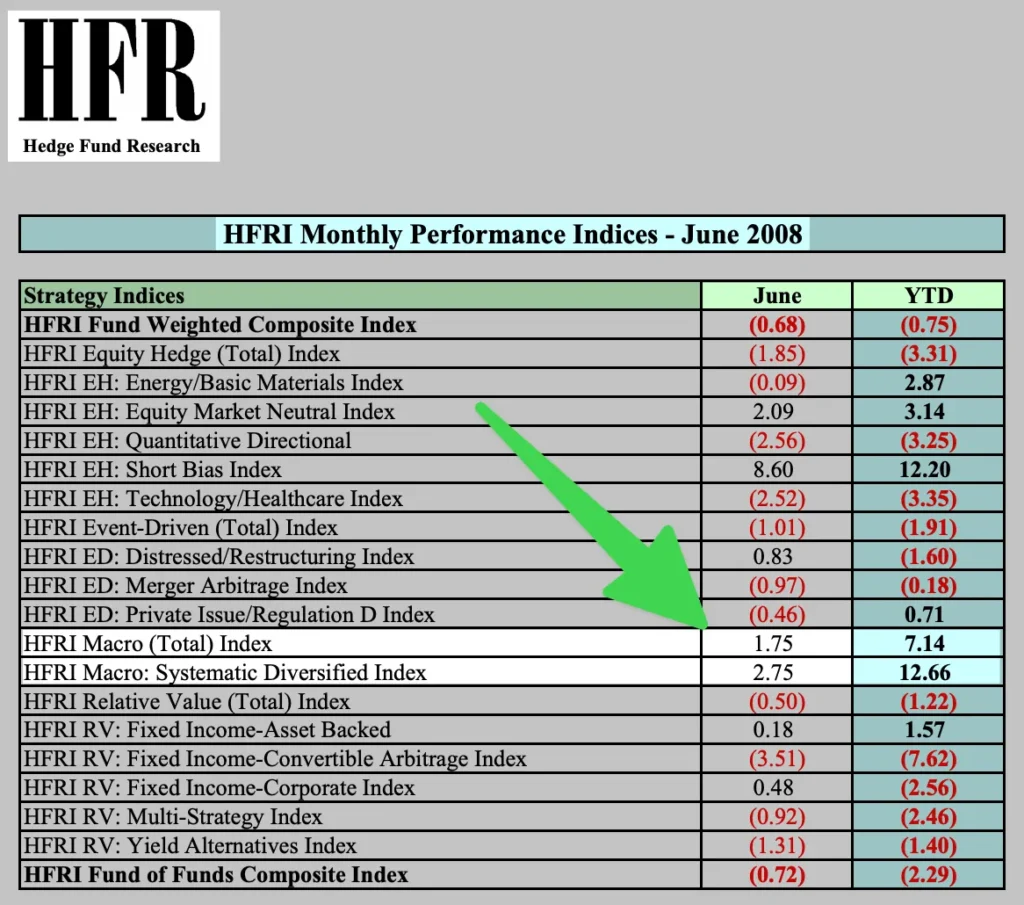Click 'HFRI EH: Quantitative Directional' label
This screenshot has width=1024, height=905.
(x=187, y=441)
